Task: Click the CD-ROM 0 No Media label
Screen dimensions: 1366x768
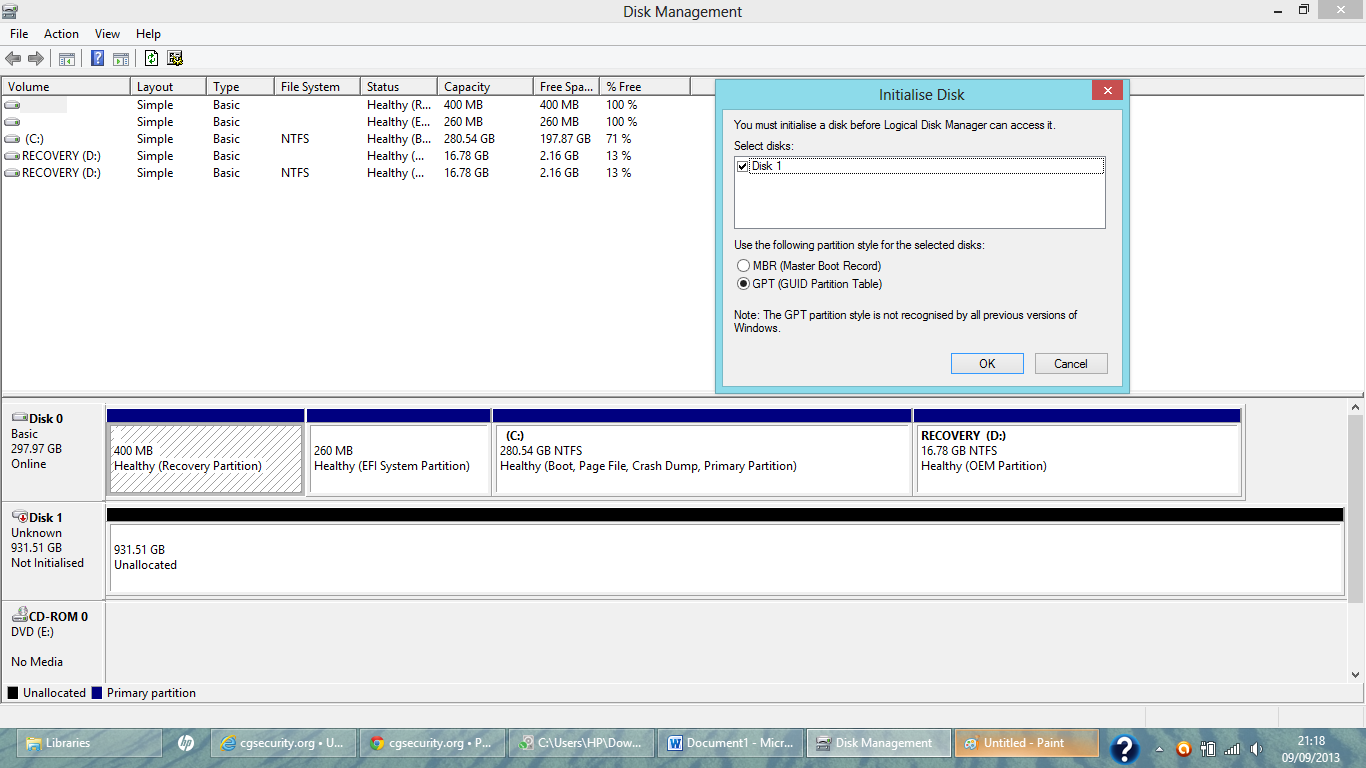Action: (x=37, y=662)
